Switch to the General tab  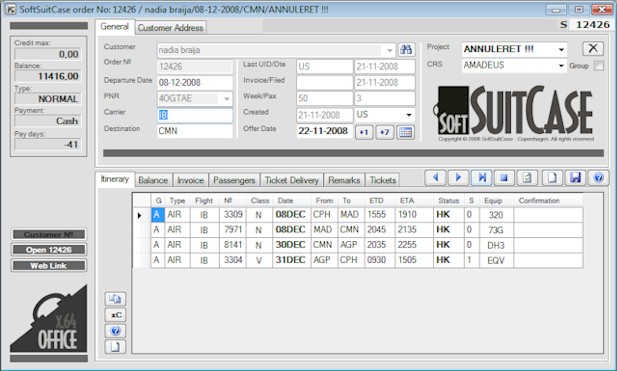[115, 27]
